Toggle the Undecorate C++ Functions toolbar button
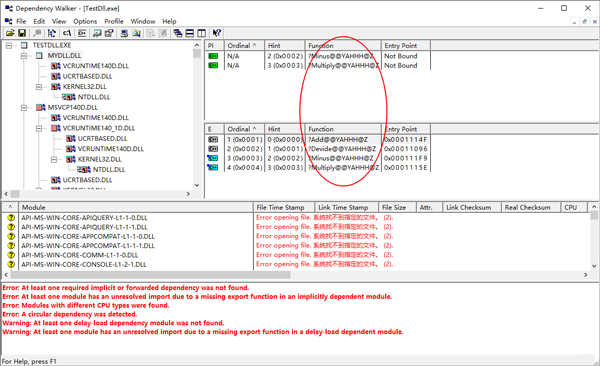The width and height of the screenshot is (600, 366). click(x=82, y=33)
